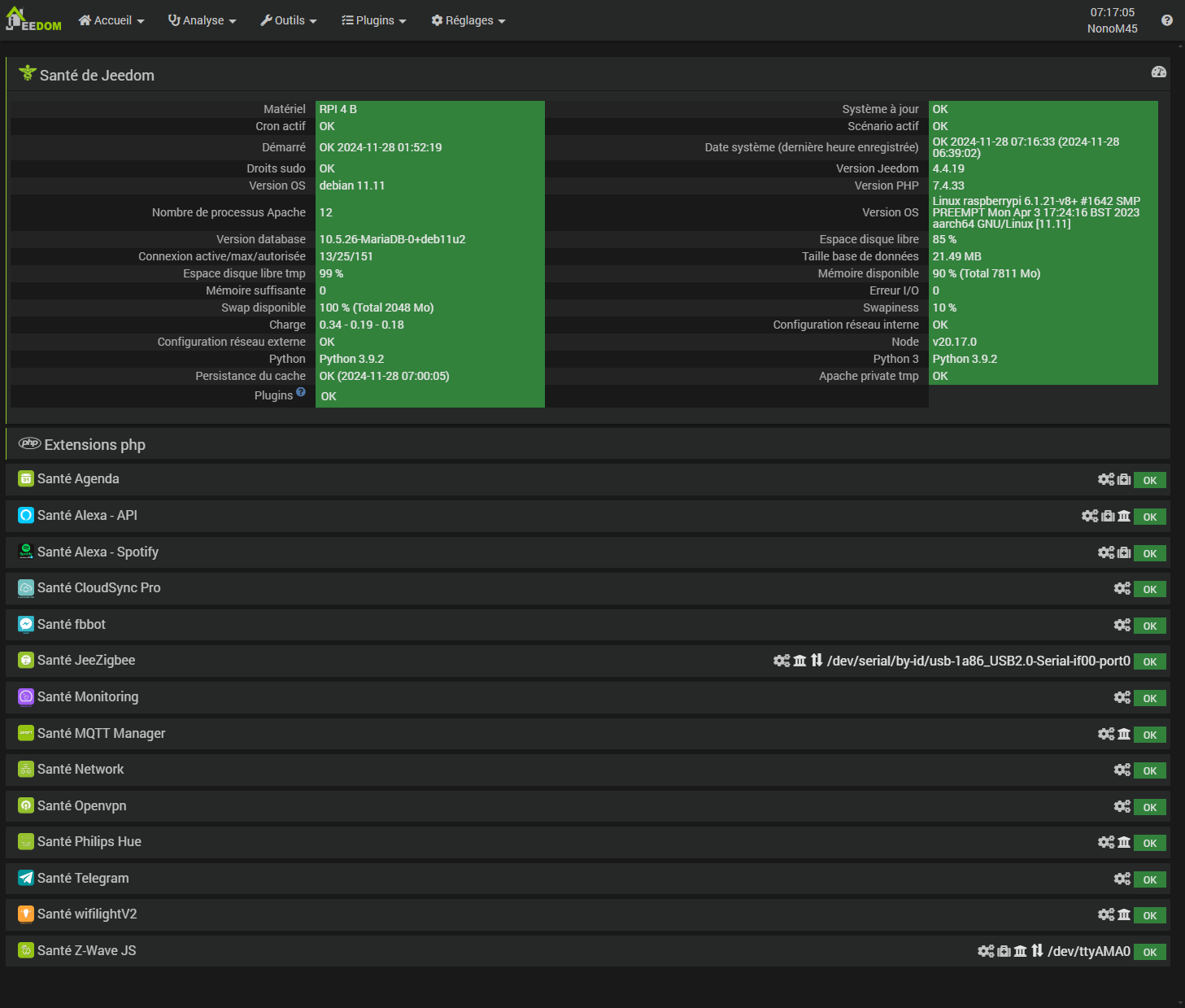The width and height of the screenshot is (1185, 1008).
Task: Click the help icon next to Plugins label
Action: [x=301, y=392]
